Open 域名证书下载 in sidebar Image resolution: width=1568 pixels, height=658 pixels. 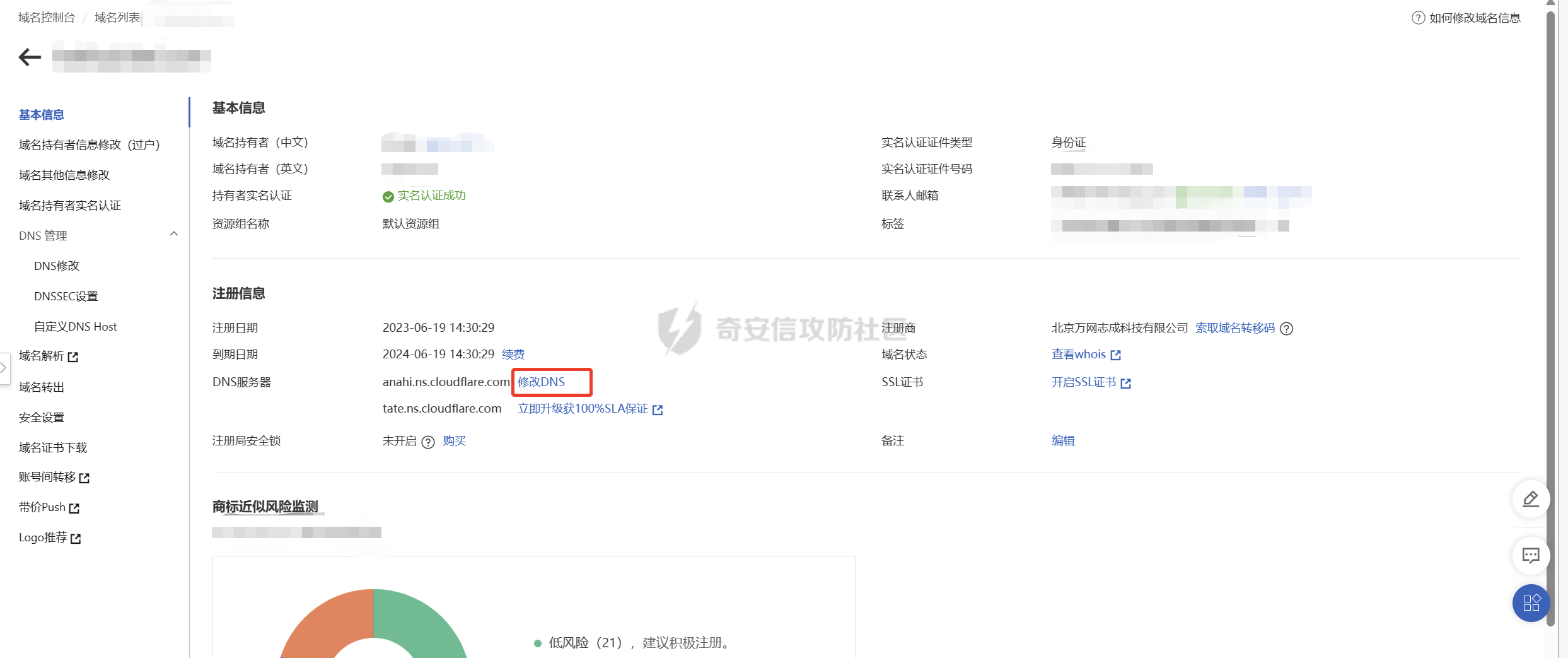click(x=53, y=448)
